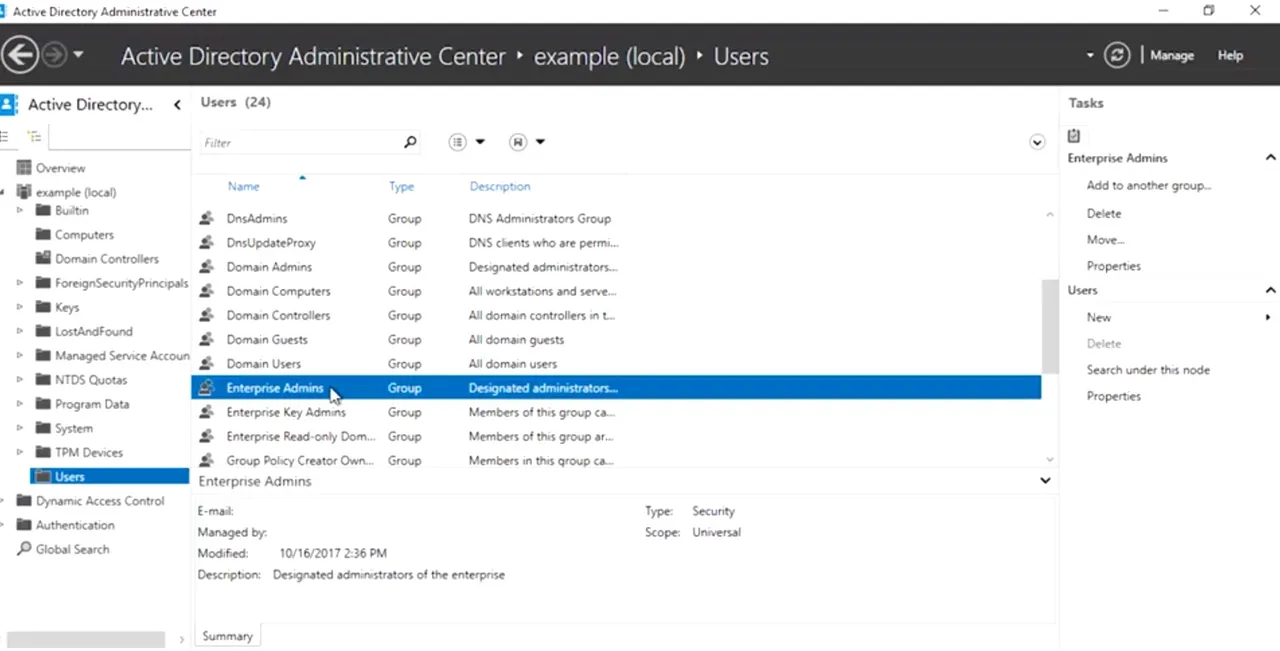The width and height of the screenshot is (1280, 651).
Task: Click the Filter input field
Action: (300, 142)
